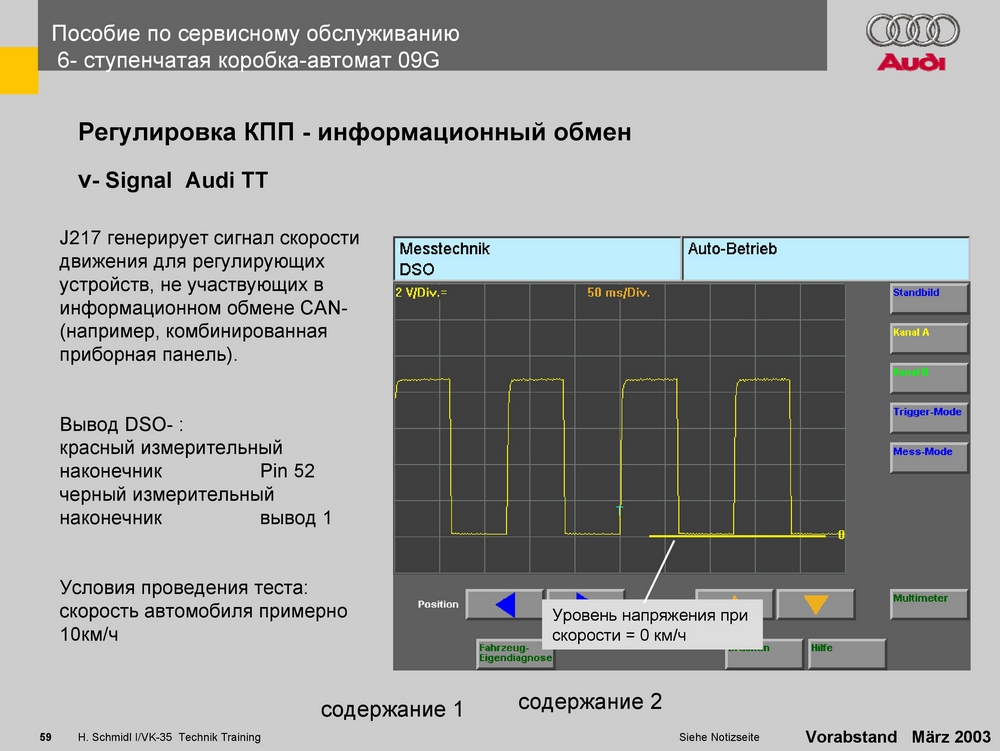Click the 'Auto-Betrieb' header field

826,258
